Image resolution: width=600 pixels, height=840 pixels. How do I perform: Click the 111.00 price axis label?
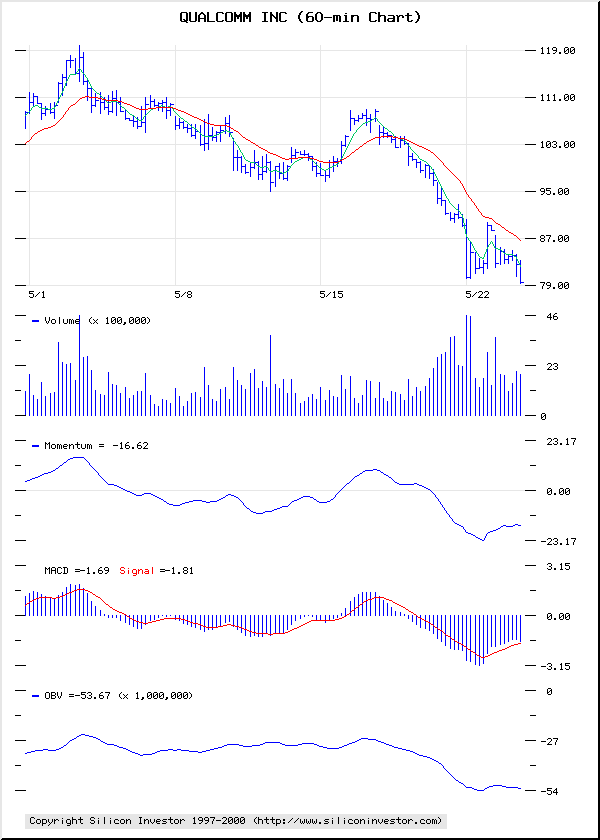pos(558,98)
